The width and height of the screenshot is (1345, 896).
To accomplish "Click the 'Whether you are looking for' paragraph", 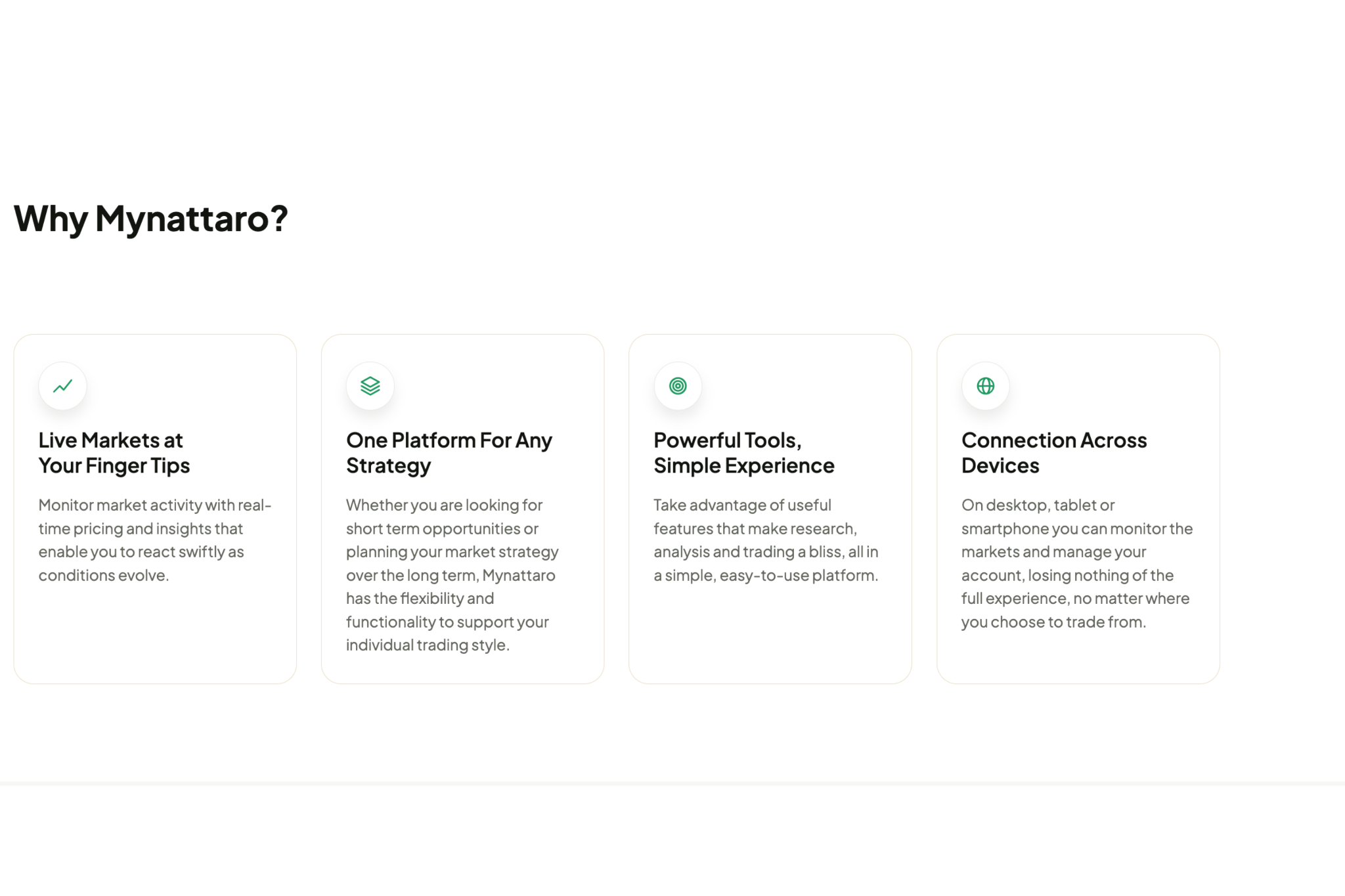I will pyautogui.click(x=452, y=575).
